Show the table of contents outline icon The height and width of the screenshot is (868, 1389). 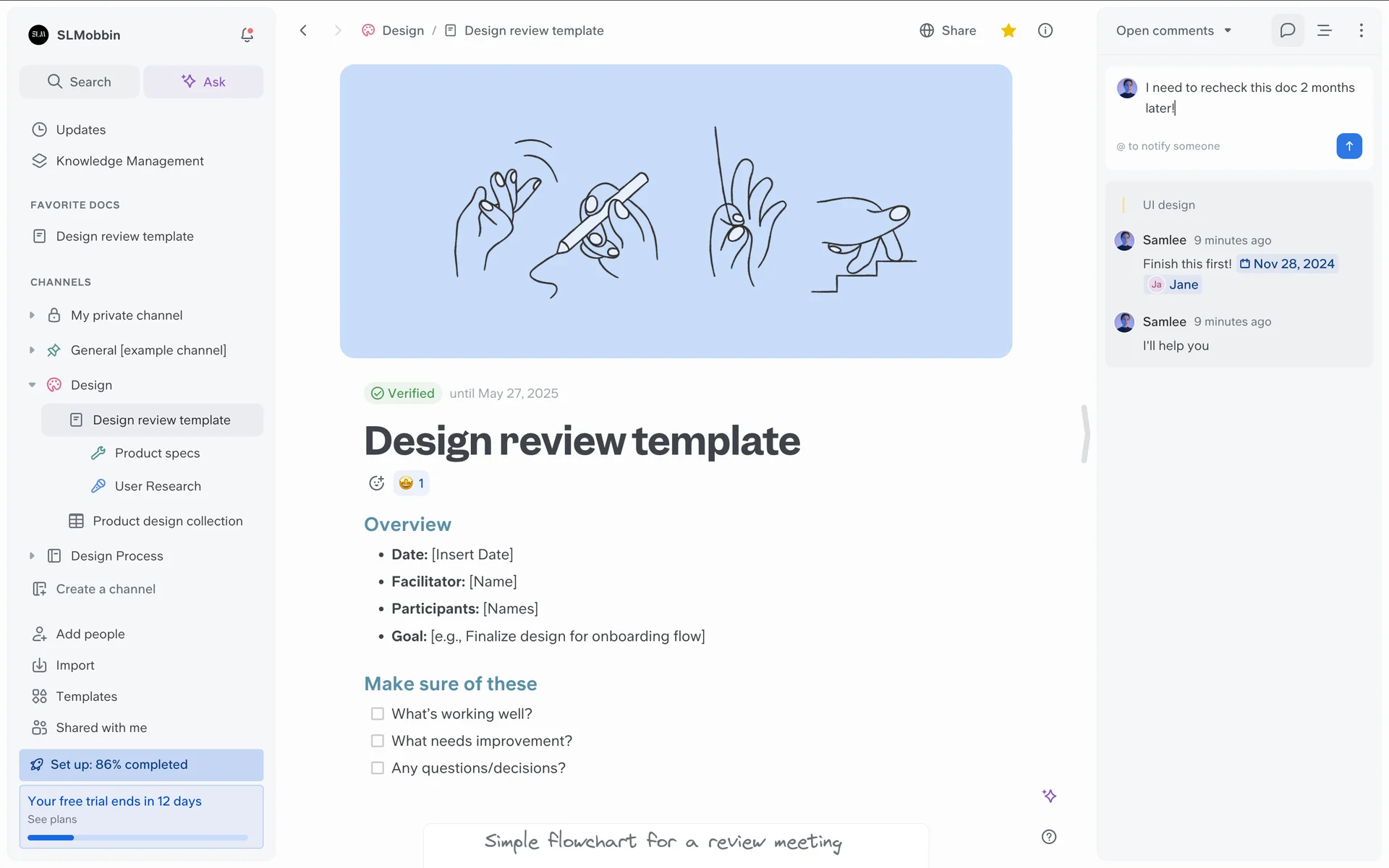1324,30
